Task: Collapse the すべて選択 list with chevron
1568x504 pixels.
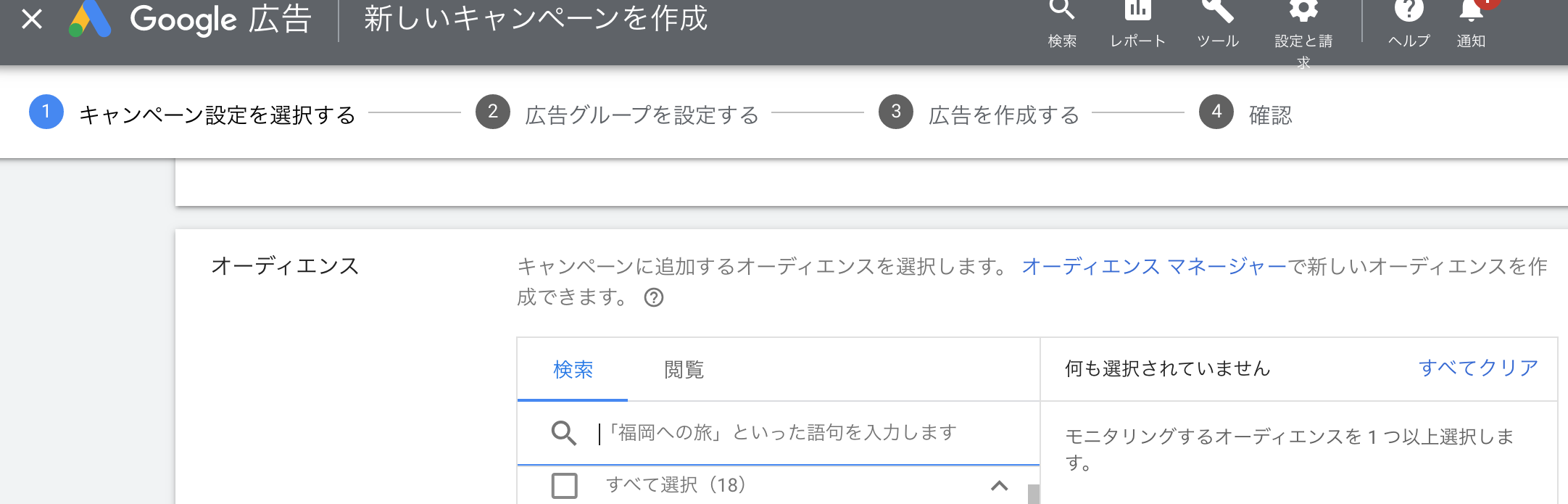Action: tap(999, 485)
